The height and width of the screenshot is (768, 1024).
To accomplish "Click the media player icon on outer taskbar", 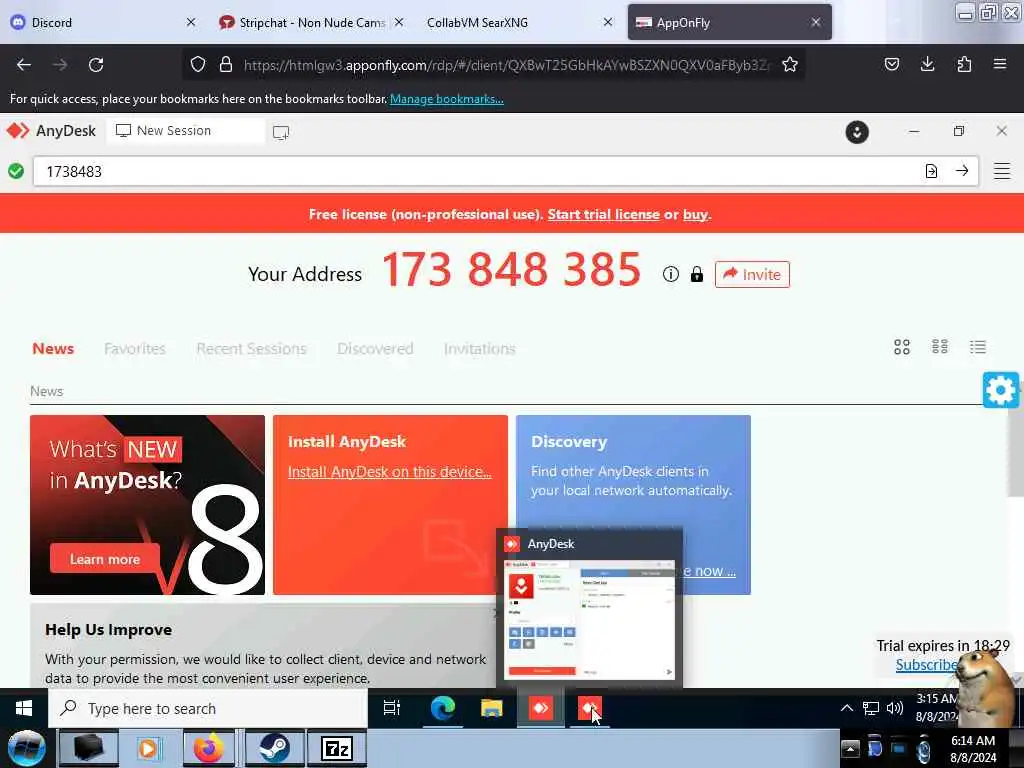I will coord(149,748).
